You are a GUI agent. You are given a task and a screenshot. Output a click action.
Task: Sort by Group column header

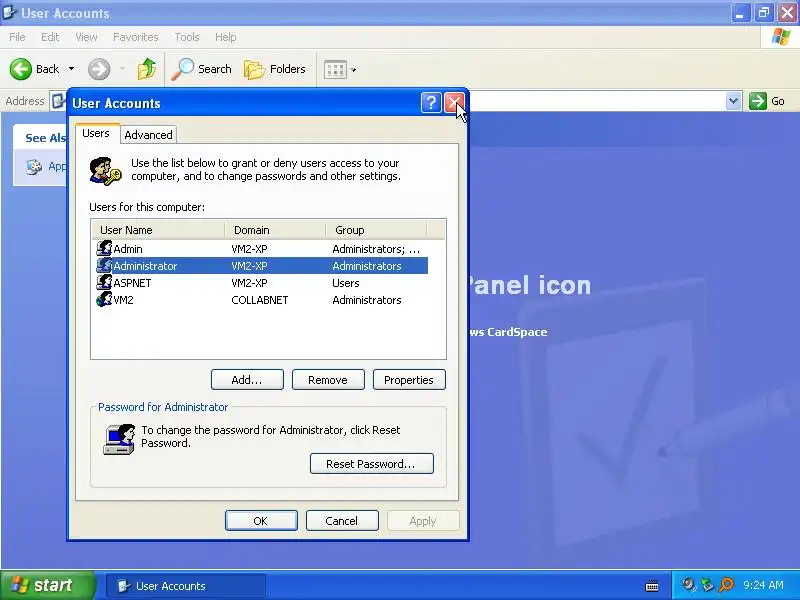(x=376, y=230)
